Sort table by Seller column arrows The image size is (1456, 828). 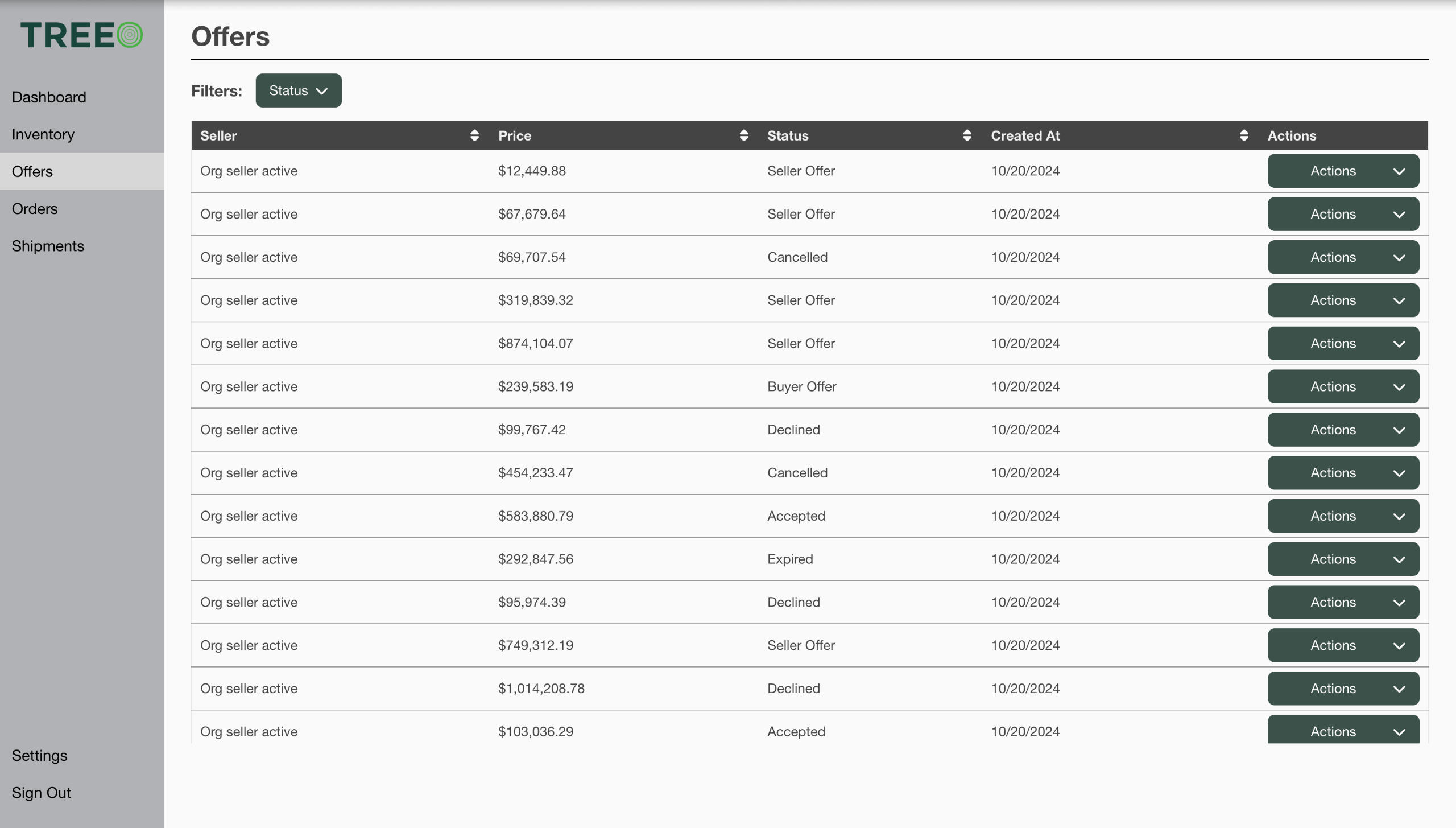474,135
